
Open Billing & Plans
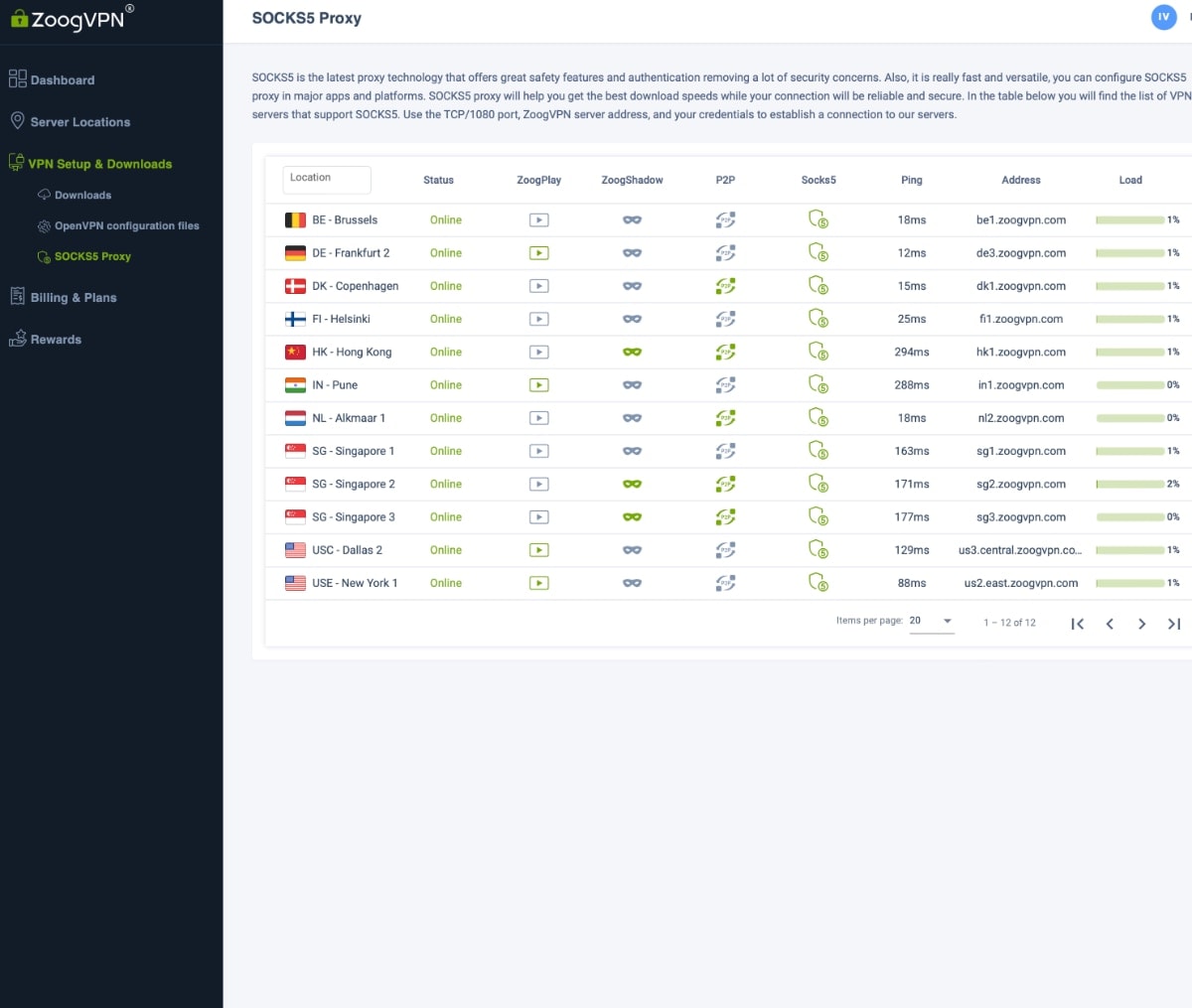point(63,297)
